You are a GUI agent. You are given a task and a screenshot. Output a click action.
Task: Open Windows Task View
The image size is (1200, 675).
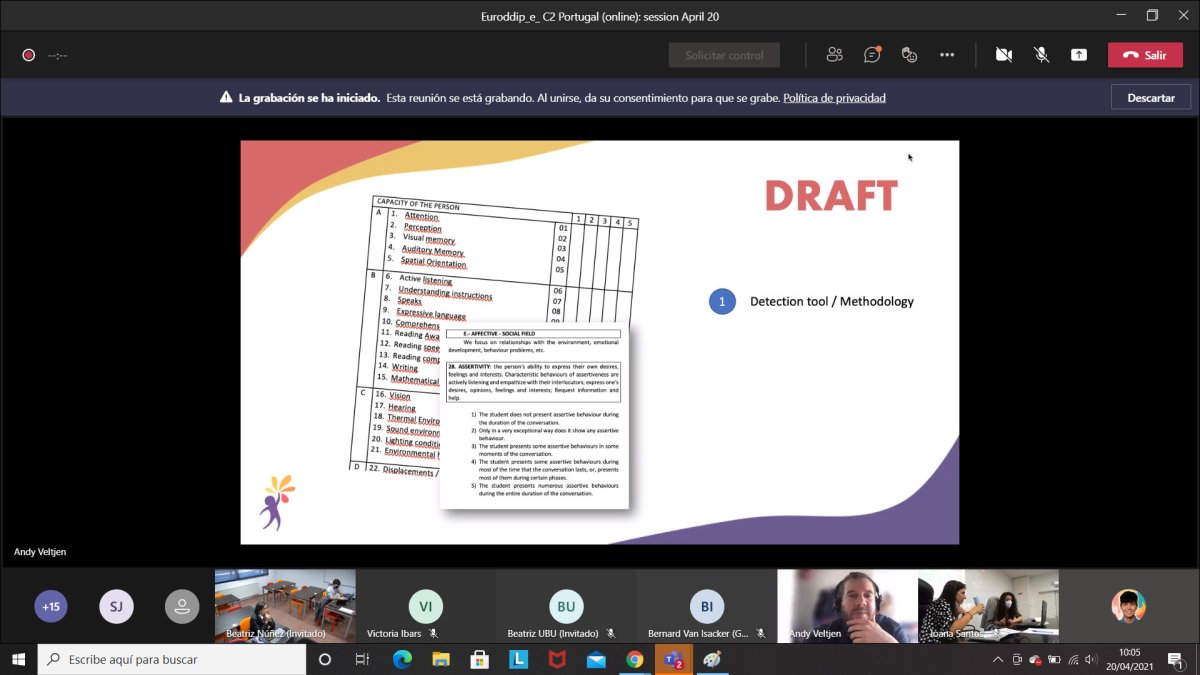click(x=363, y=660)
